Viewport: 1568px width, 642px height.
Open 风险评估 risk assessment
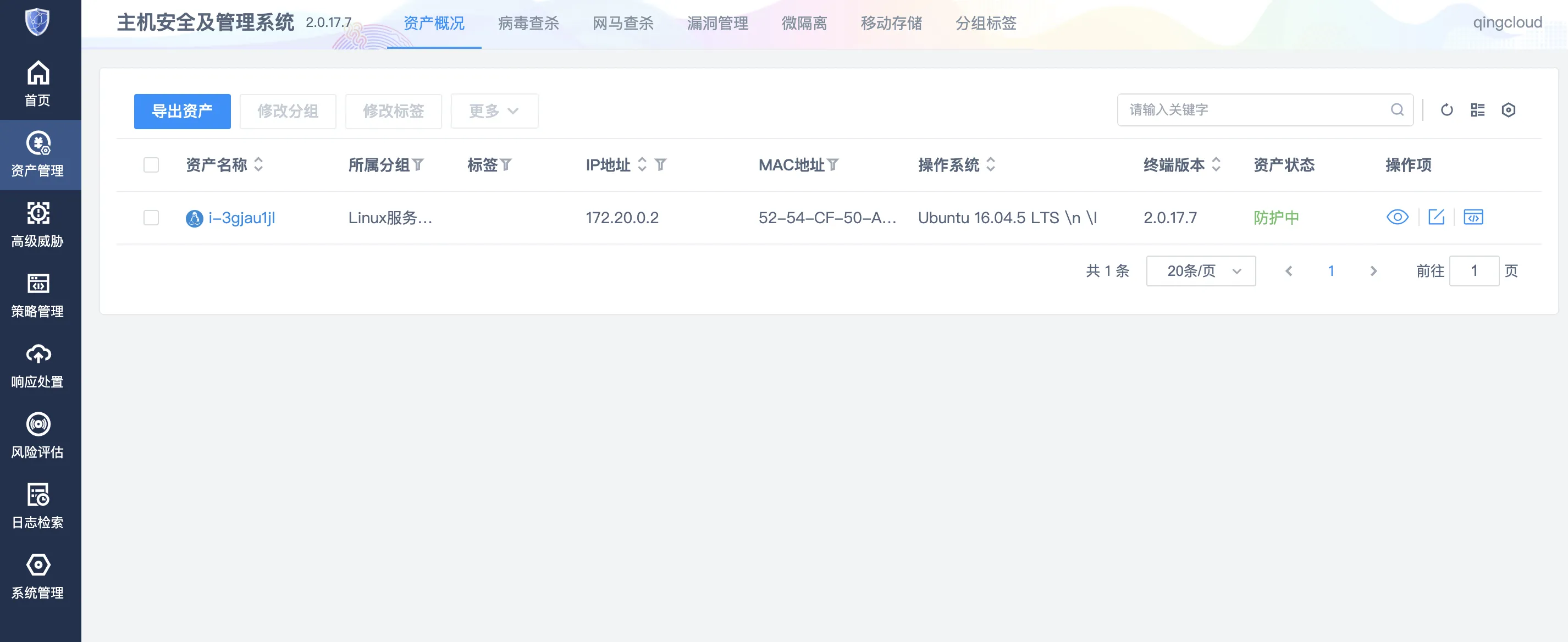tap(38, 435)
